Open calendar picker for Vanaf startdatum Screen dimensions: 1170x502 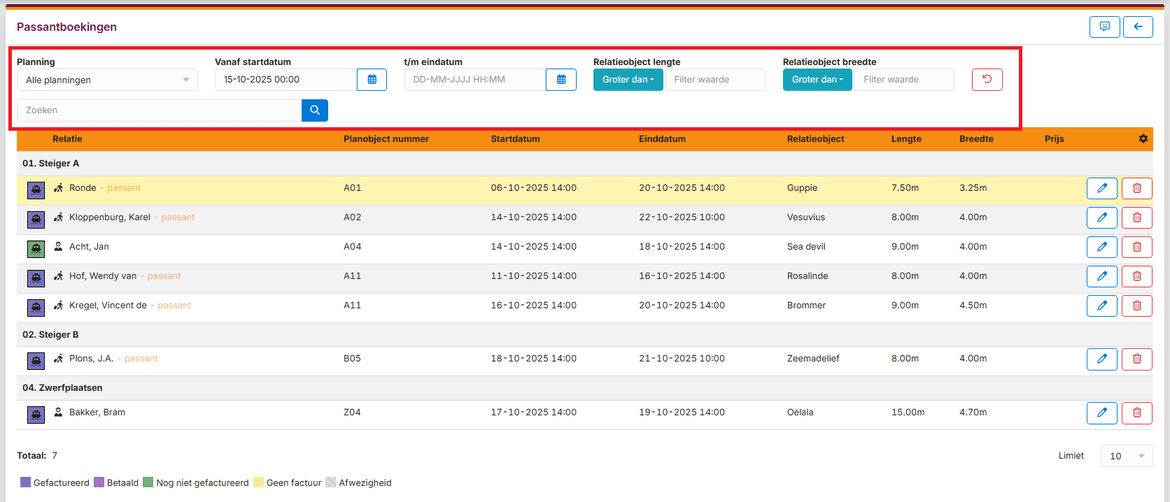(371, 79)
